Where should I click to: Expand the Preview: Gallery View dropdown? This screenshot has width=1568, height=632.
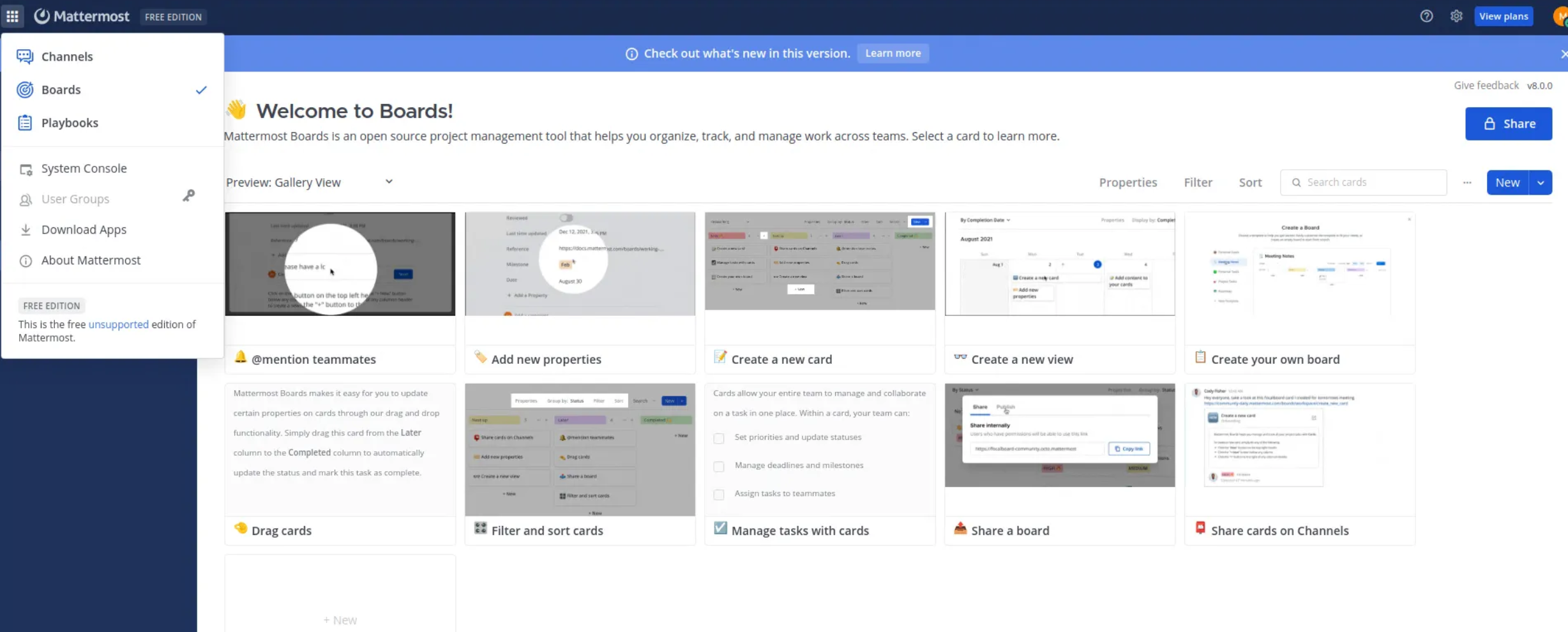(x=389, y=182)
